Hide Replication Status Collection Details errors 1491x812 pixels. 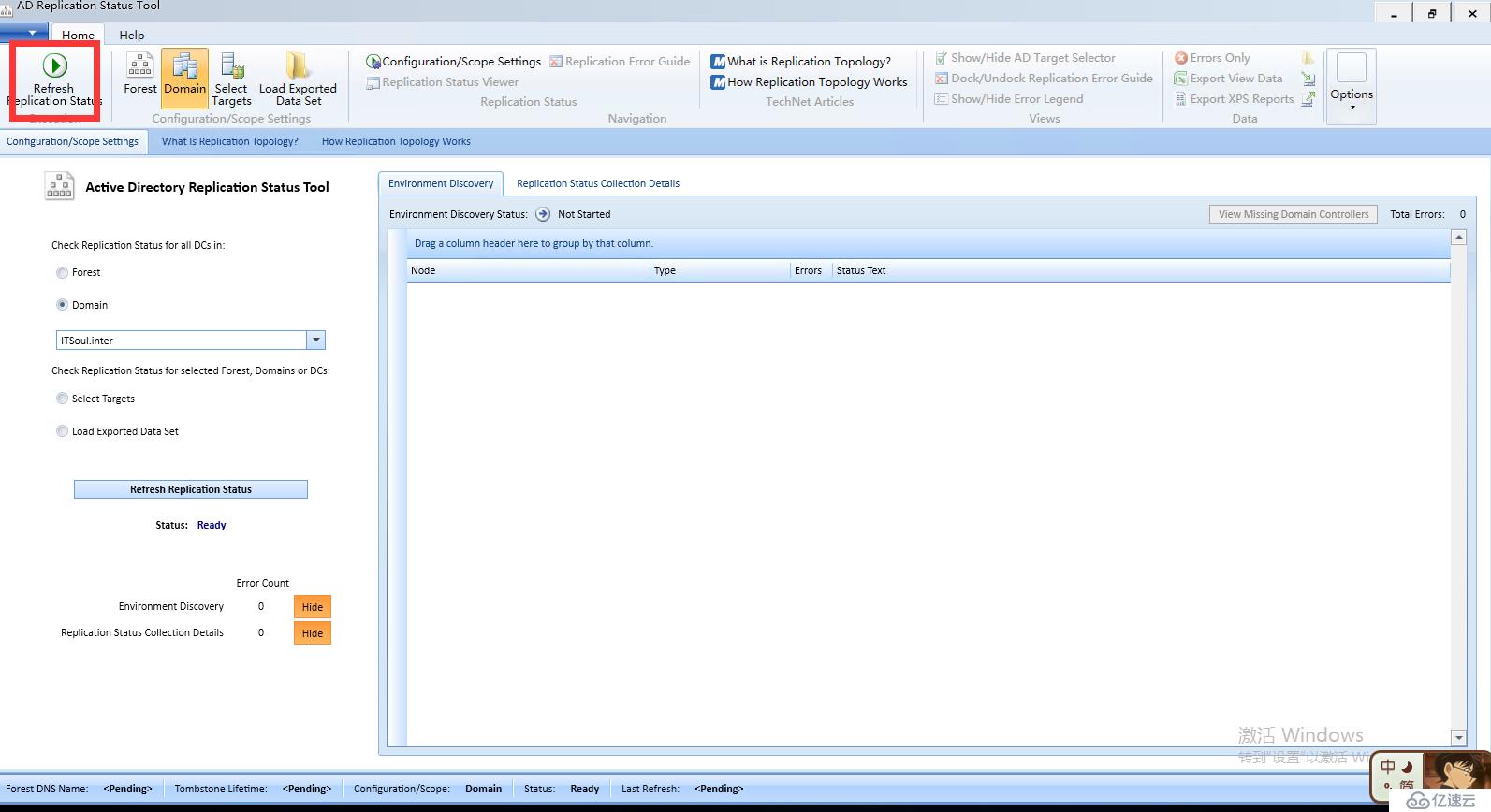point(313,633)
